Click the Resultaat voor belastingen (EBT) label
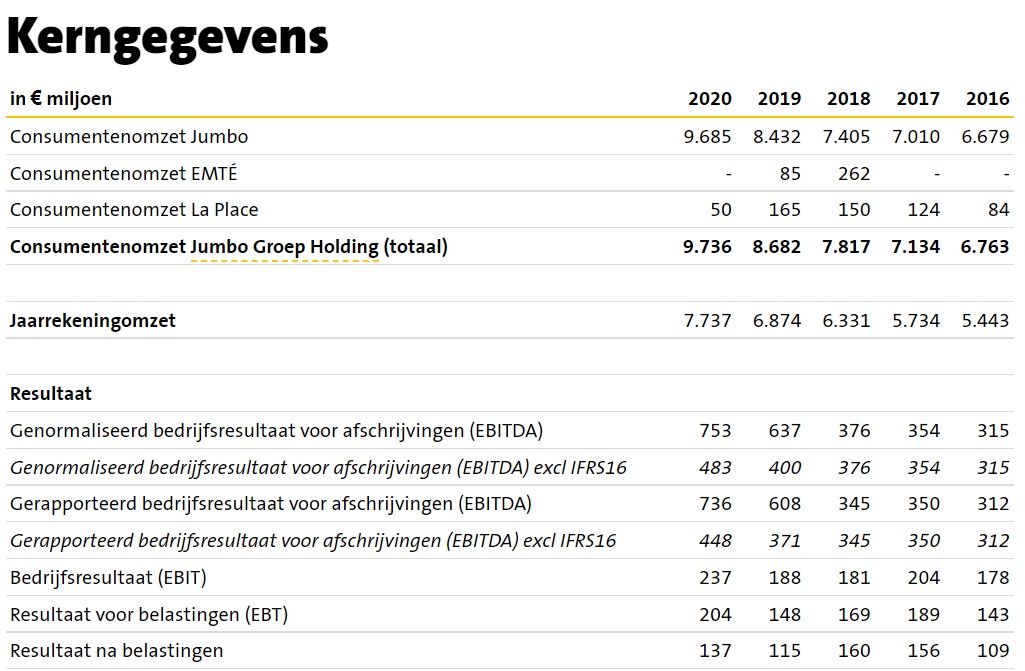This screenshot has width=1025, height=671. click(x=149, y=615)
